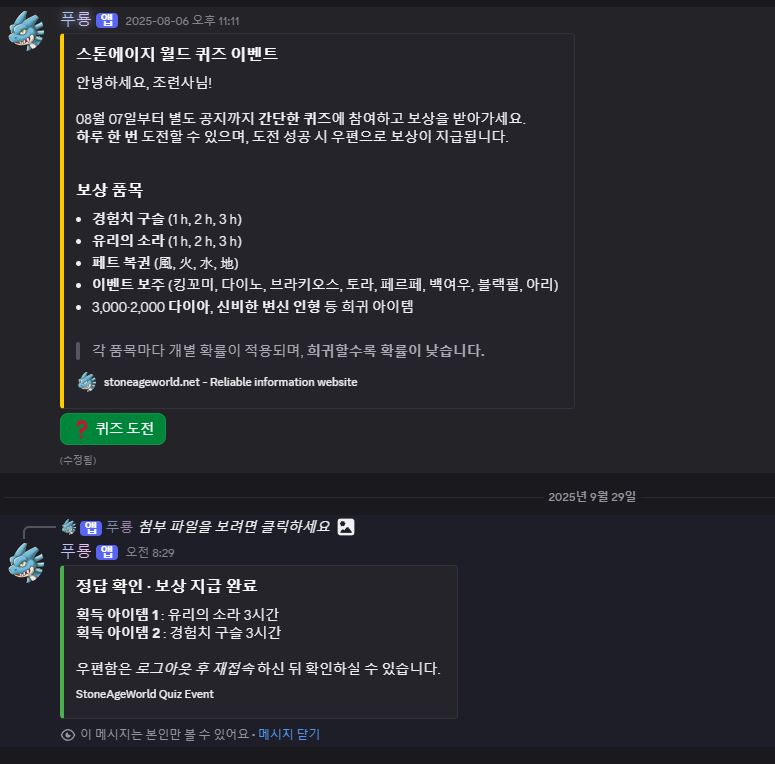This screenshot has width=775, height=764.
Task: Click the 앱 badge next to 오전 8:29
Action: (108, 552)
